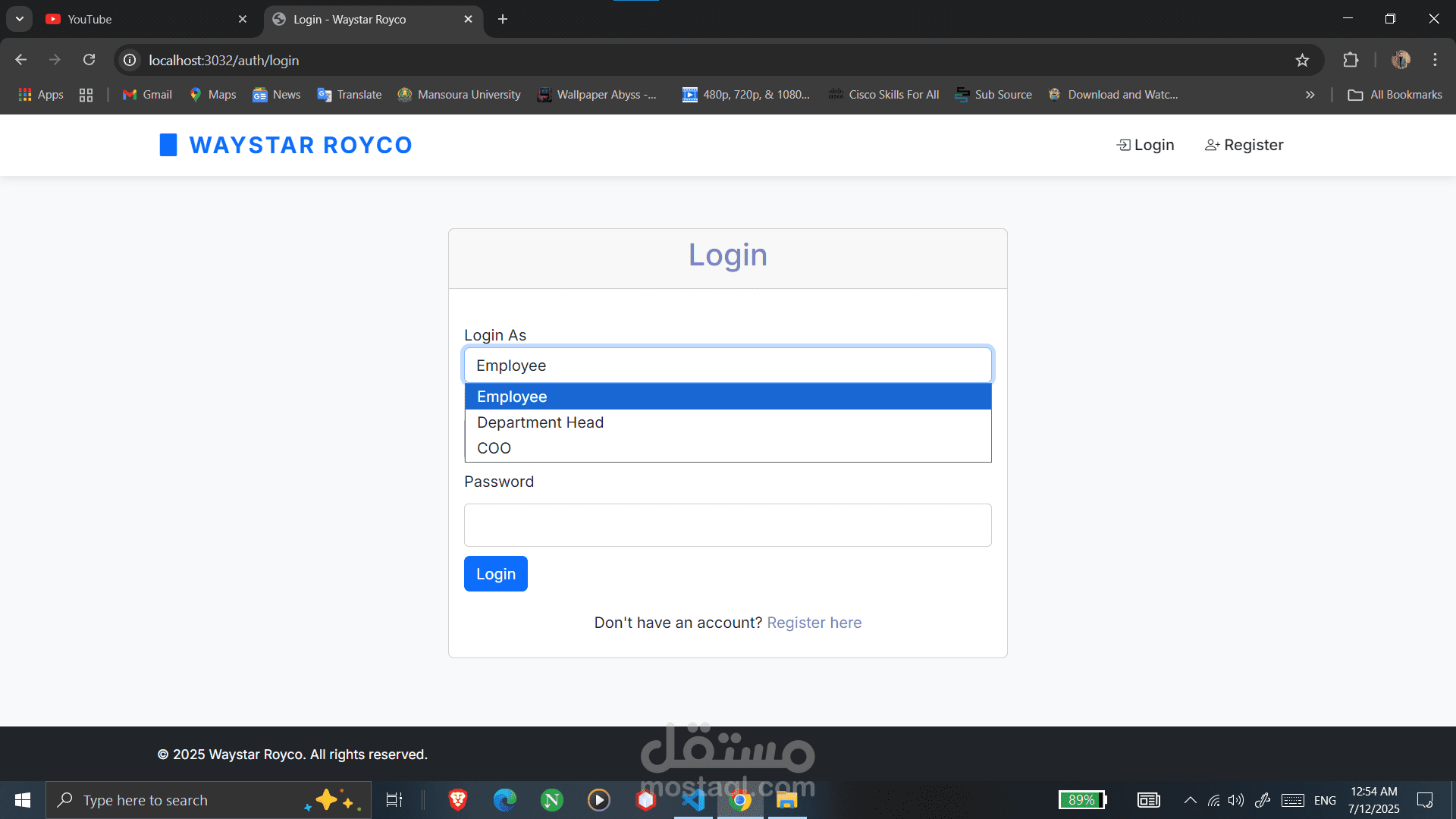This screenshot has width=1456, height=819.
Task: Choose Employee from the dropdown list
Action: (728, 397)
